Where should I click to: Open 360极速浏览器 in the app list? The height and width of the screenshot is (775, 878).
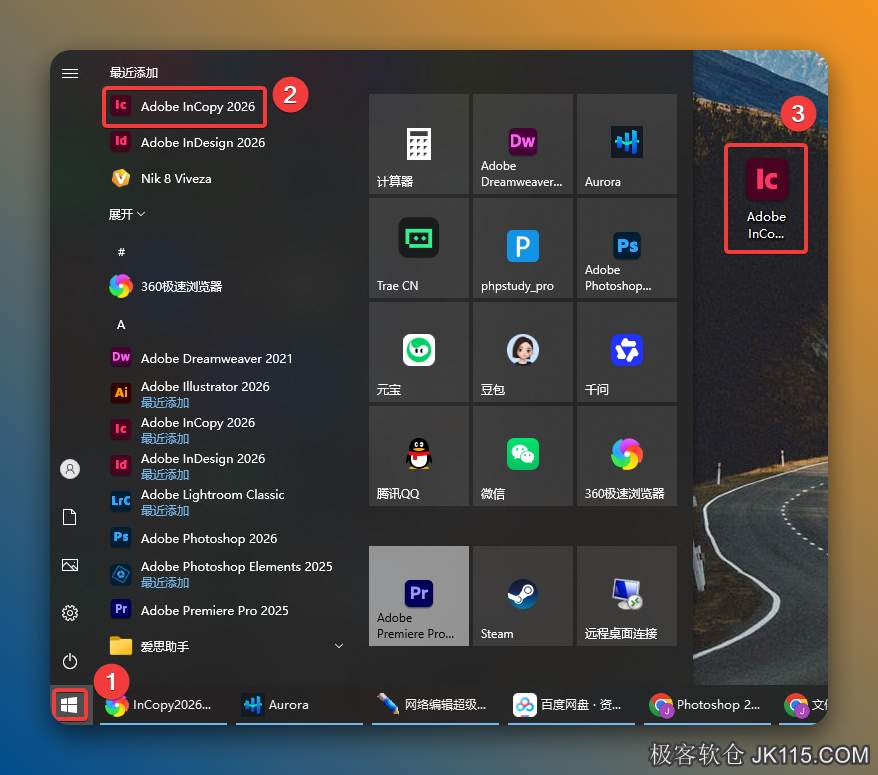point(224,286)
